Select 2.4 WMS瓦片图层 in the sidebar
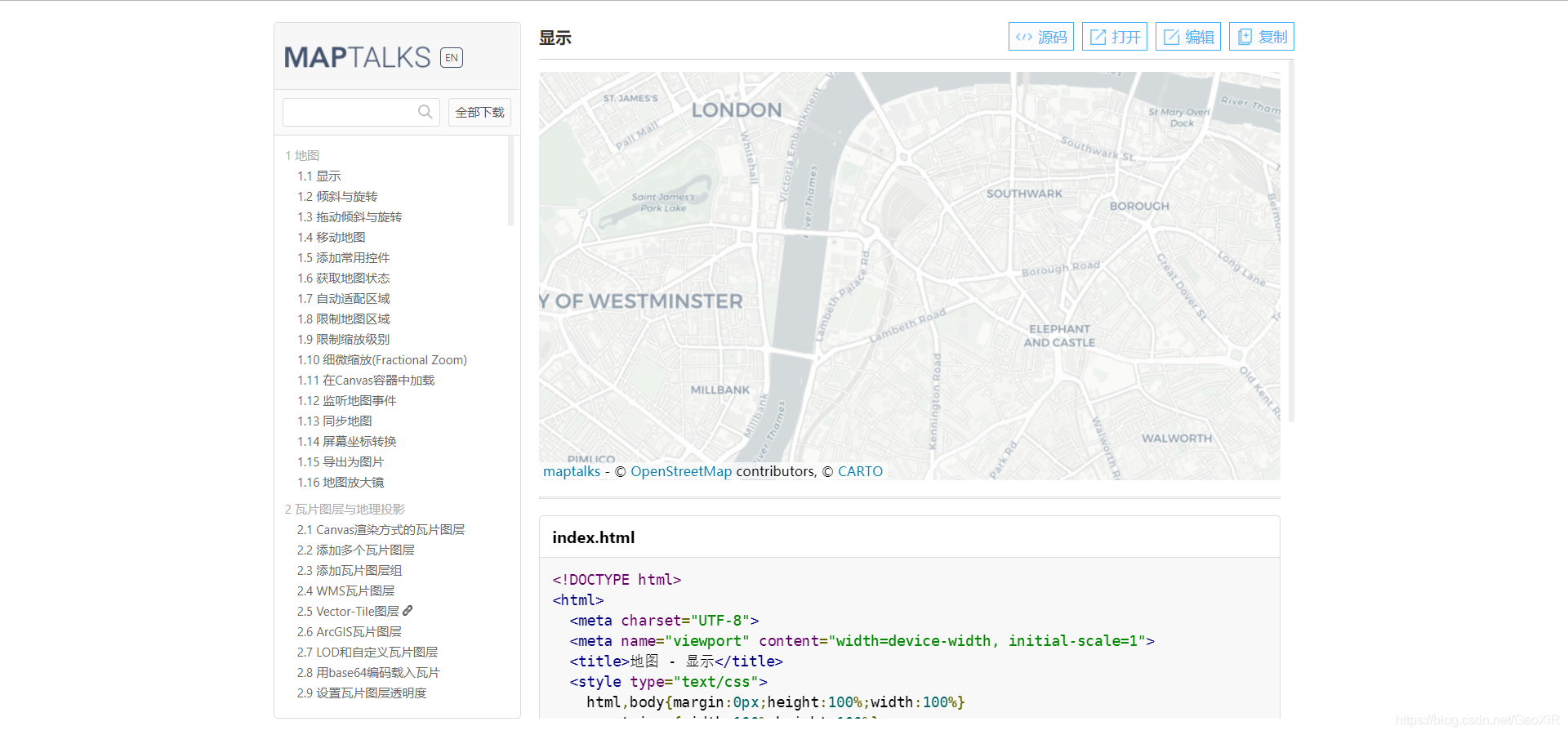This screenshot has width=1568, height=735. (345, 590)
